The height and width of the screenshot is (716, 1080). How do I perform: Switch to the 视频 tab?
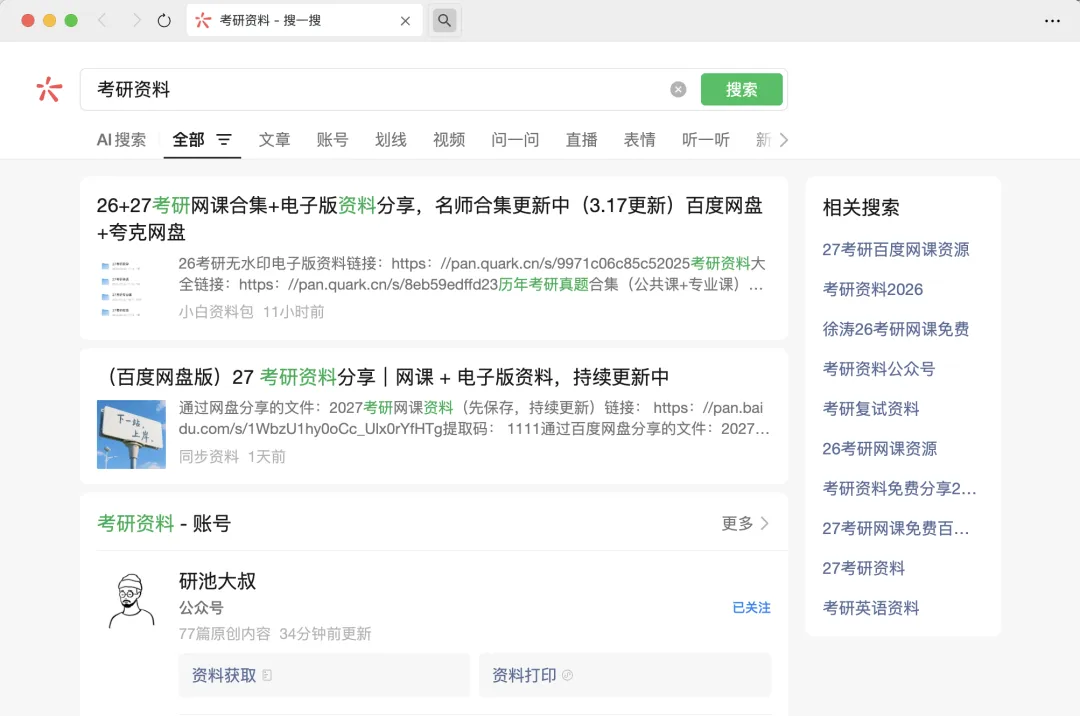click(x=449, y=140)
